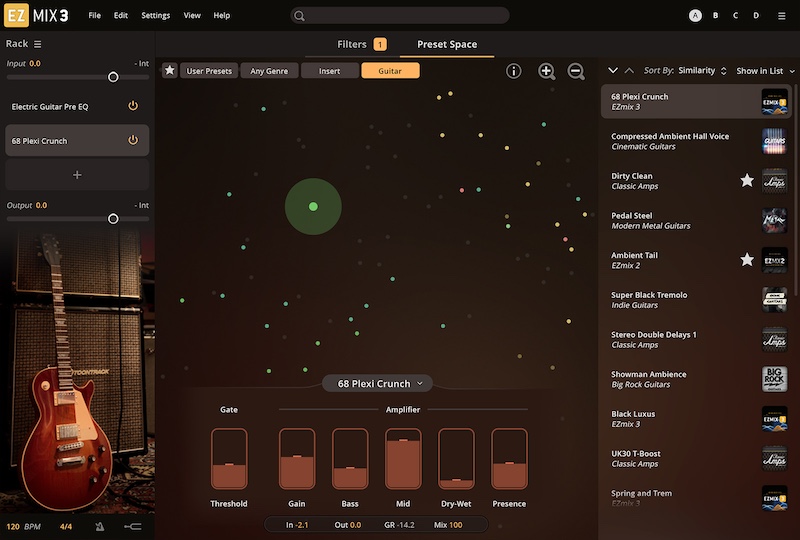Select Black Luxus preset
The width and height of the screenshot is (800, 540).
point(696,419)
